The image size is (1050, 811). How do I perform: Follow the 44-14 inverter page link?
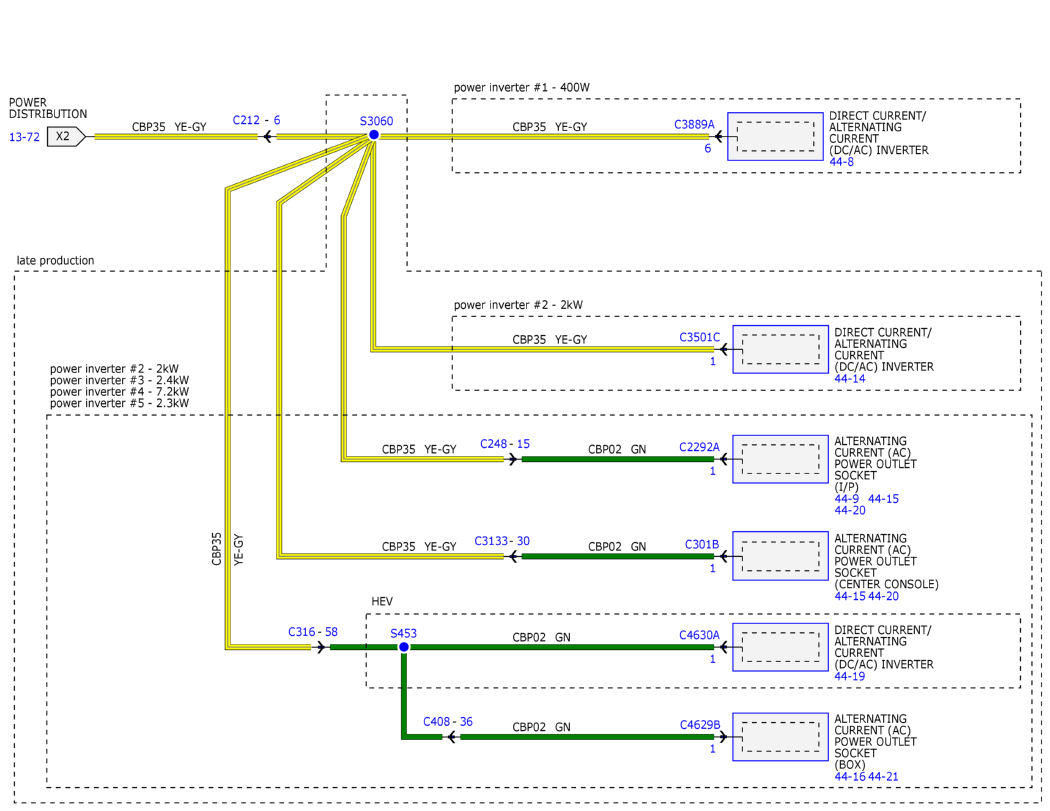coord(850,379)
